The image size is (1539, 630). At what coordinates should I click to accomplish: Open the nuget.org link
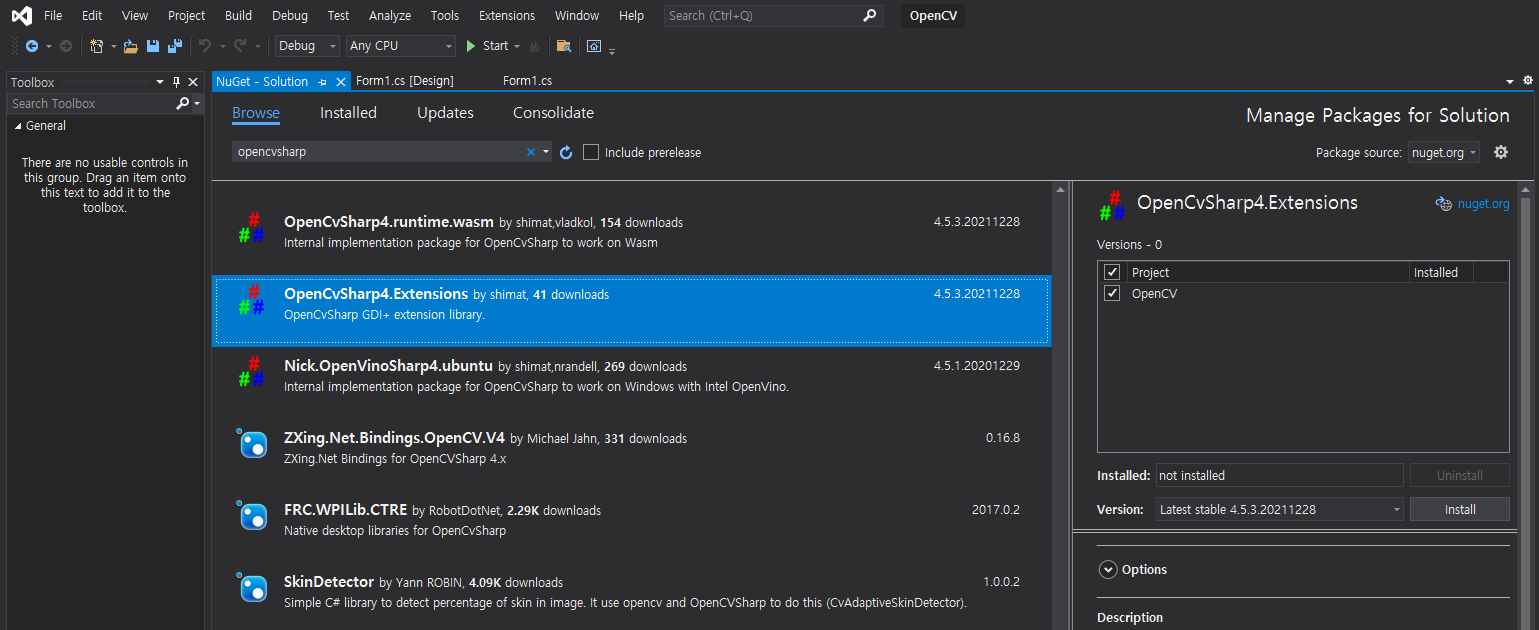coord(1484,203)
